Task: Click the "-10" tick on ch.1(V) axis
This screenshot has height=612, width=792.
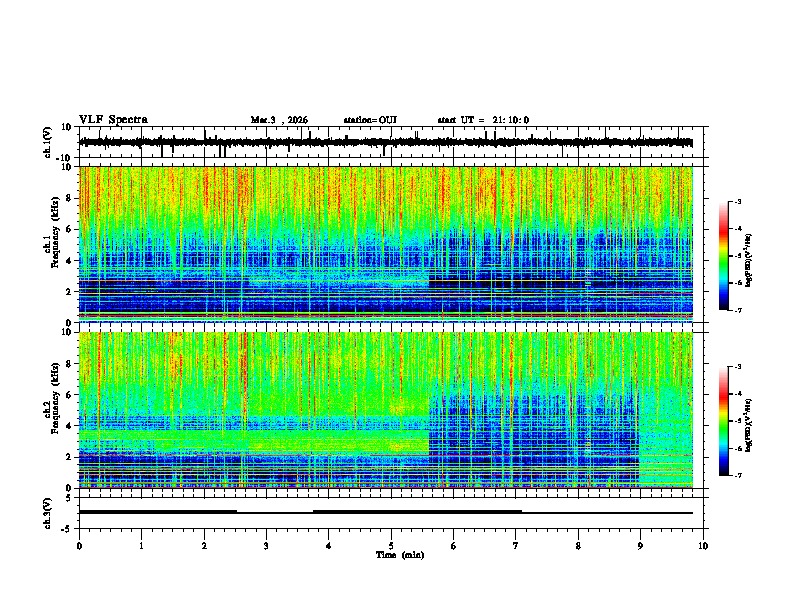Action: point(64,158)
